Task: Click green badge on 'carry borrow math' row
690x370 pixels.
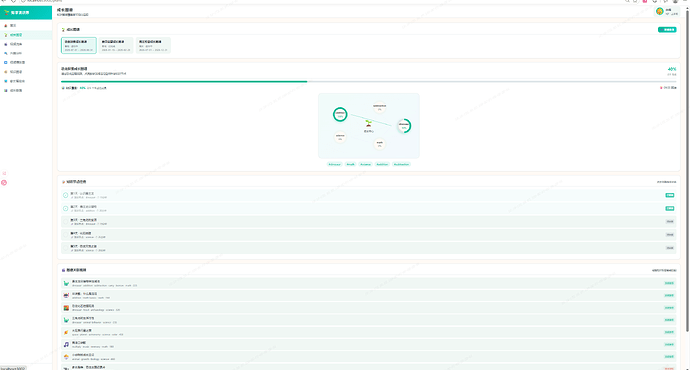Action: (669, 283)
